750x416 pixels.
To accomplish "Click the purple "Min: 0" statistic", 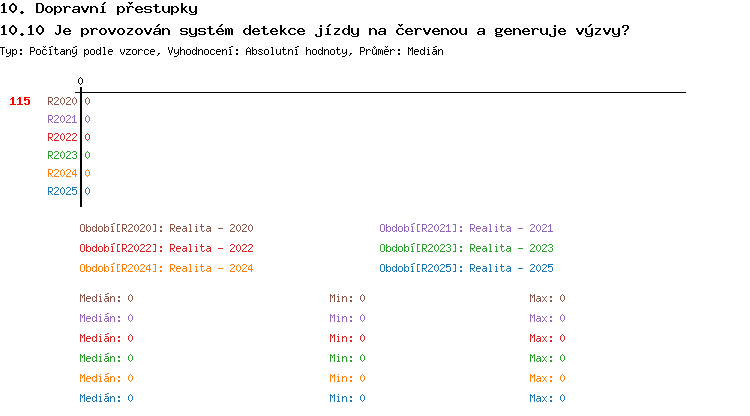I will click(x=347, y=318).
